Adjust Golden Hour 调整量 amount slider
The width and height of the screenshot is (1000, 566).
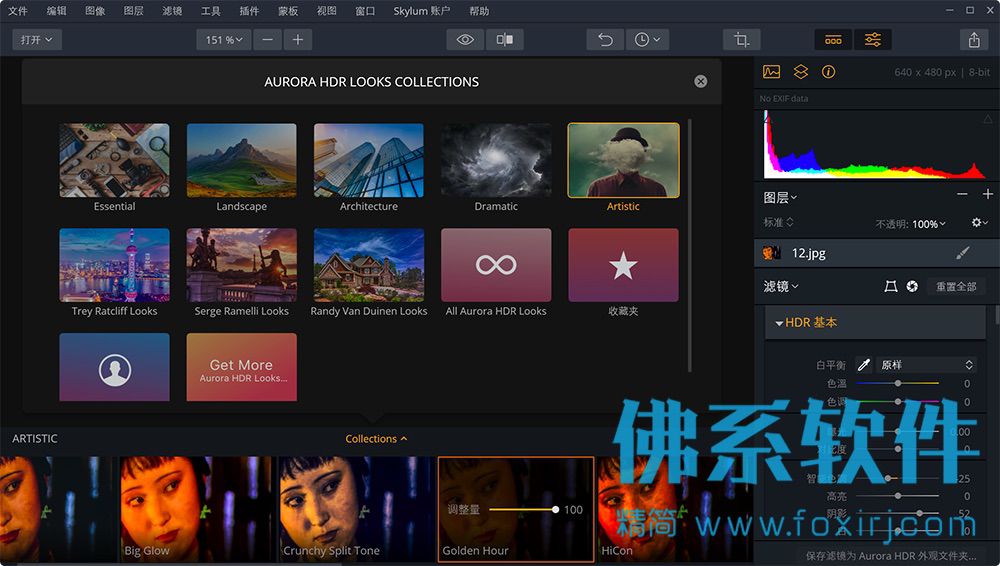523,509
